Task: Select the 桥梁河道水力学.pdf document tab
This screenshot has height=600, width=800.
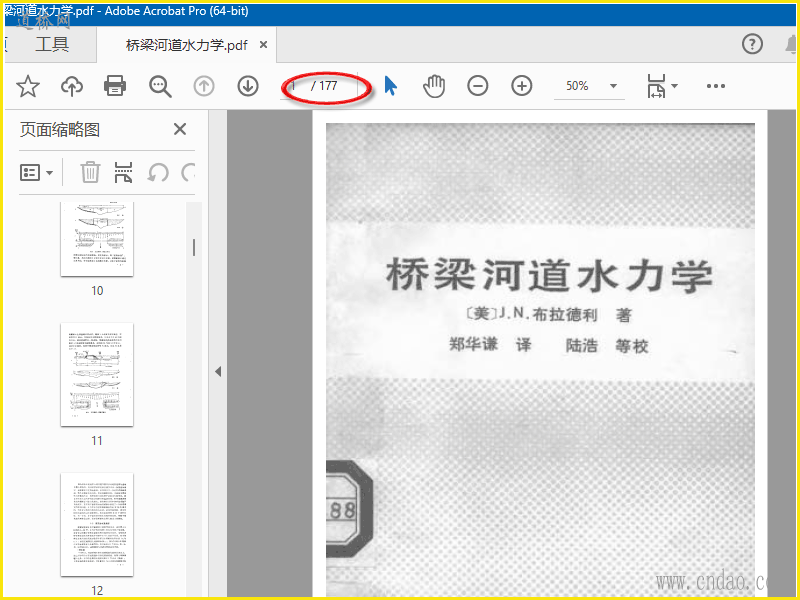Action: (186, 45)
